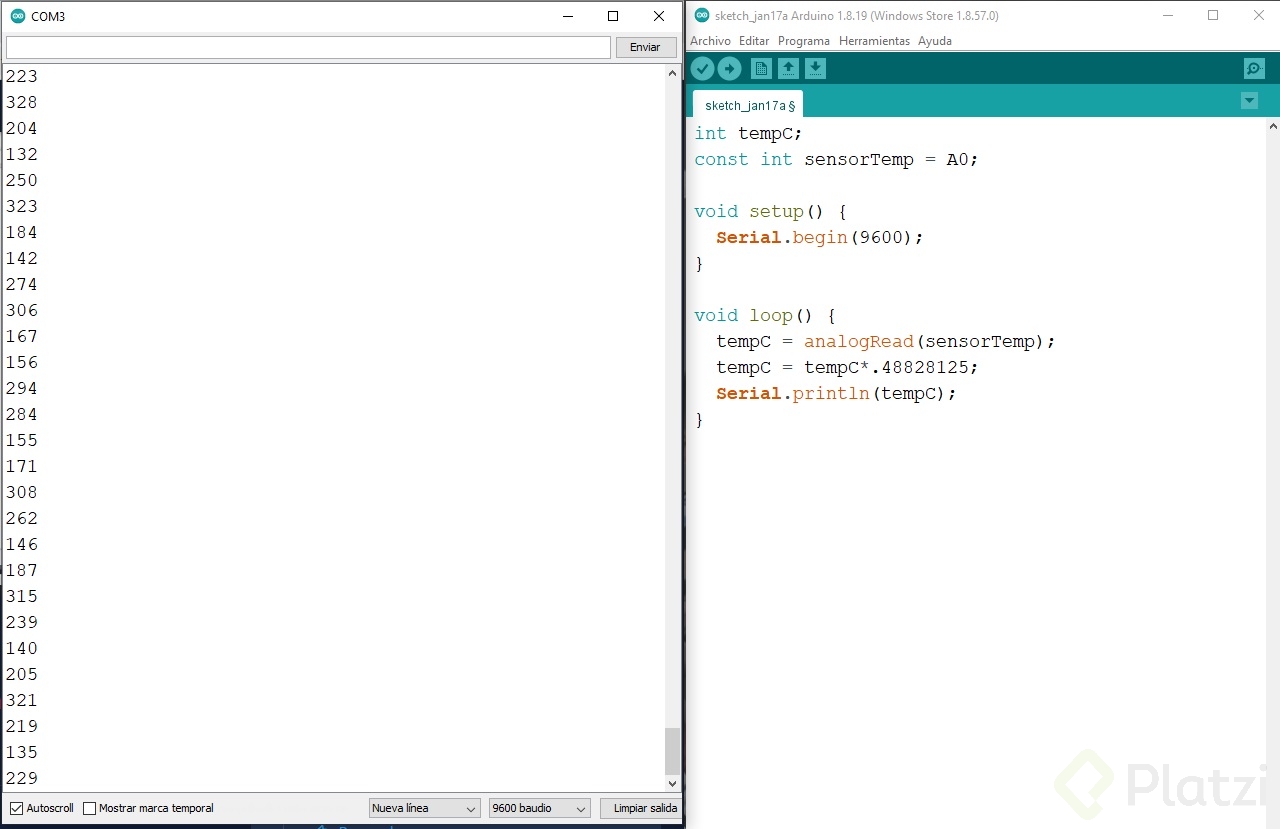The image size is (1280, 829).
Task: Click the serial output value 187
Action: pos(22,570)
